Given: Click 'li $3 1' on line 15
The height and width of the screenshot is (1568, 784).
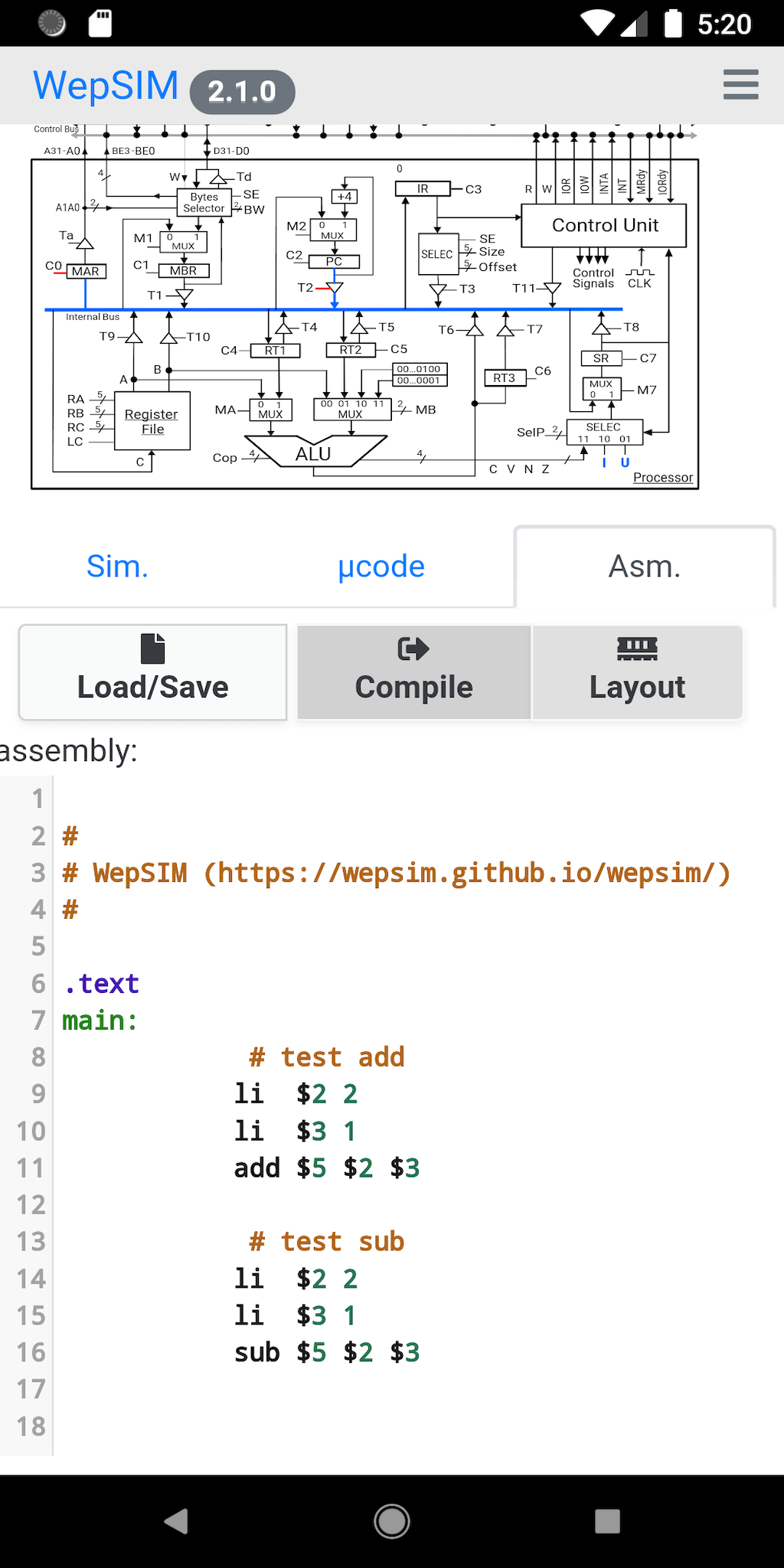Looking at the screenshot, I should [x=296, y=1315].
